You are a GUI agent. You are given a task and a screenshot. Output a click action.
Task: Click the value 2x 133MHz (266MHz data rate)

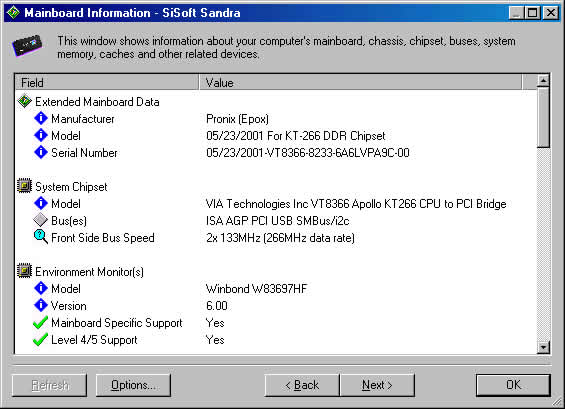pos(280,238)
